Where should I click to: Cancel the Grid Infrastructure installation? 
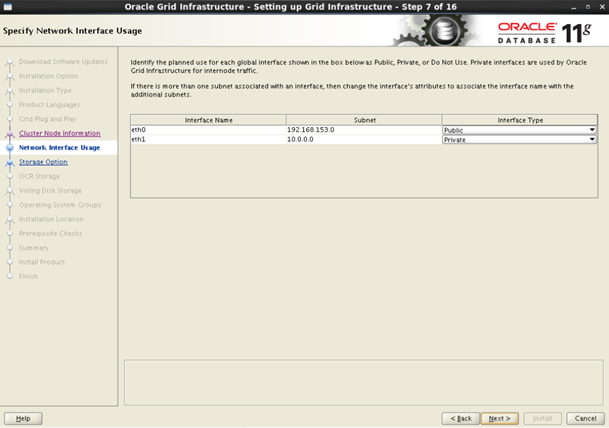585,418
